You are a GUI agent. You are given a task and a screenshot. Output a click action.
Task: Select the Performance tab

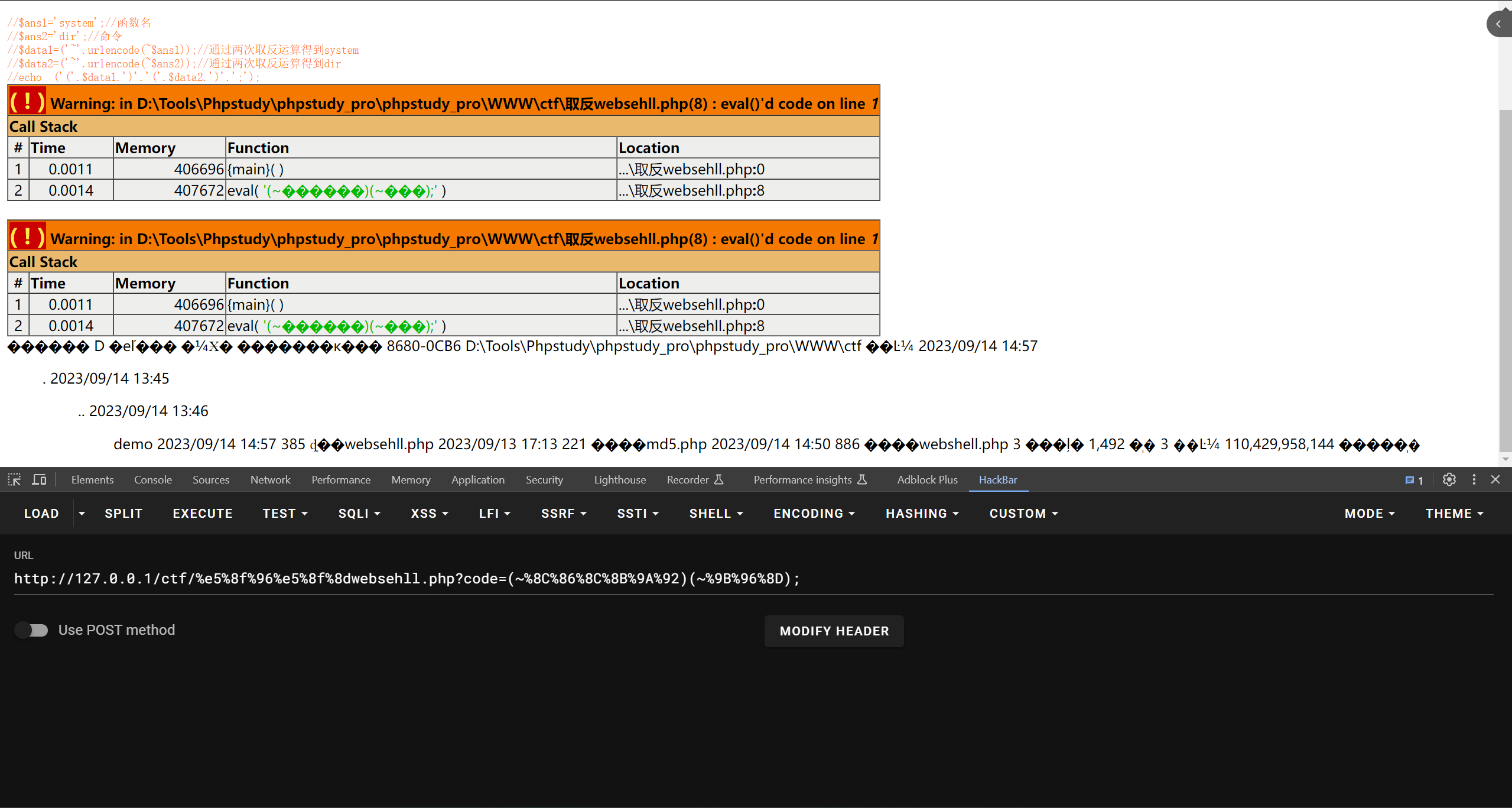[341, 480]
